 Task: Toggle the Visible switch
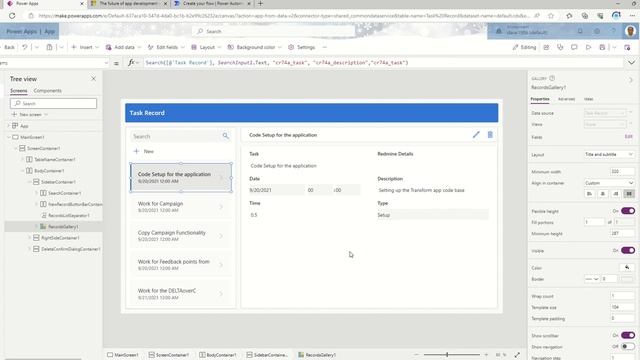[x=628, y=250]
